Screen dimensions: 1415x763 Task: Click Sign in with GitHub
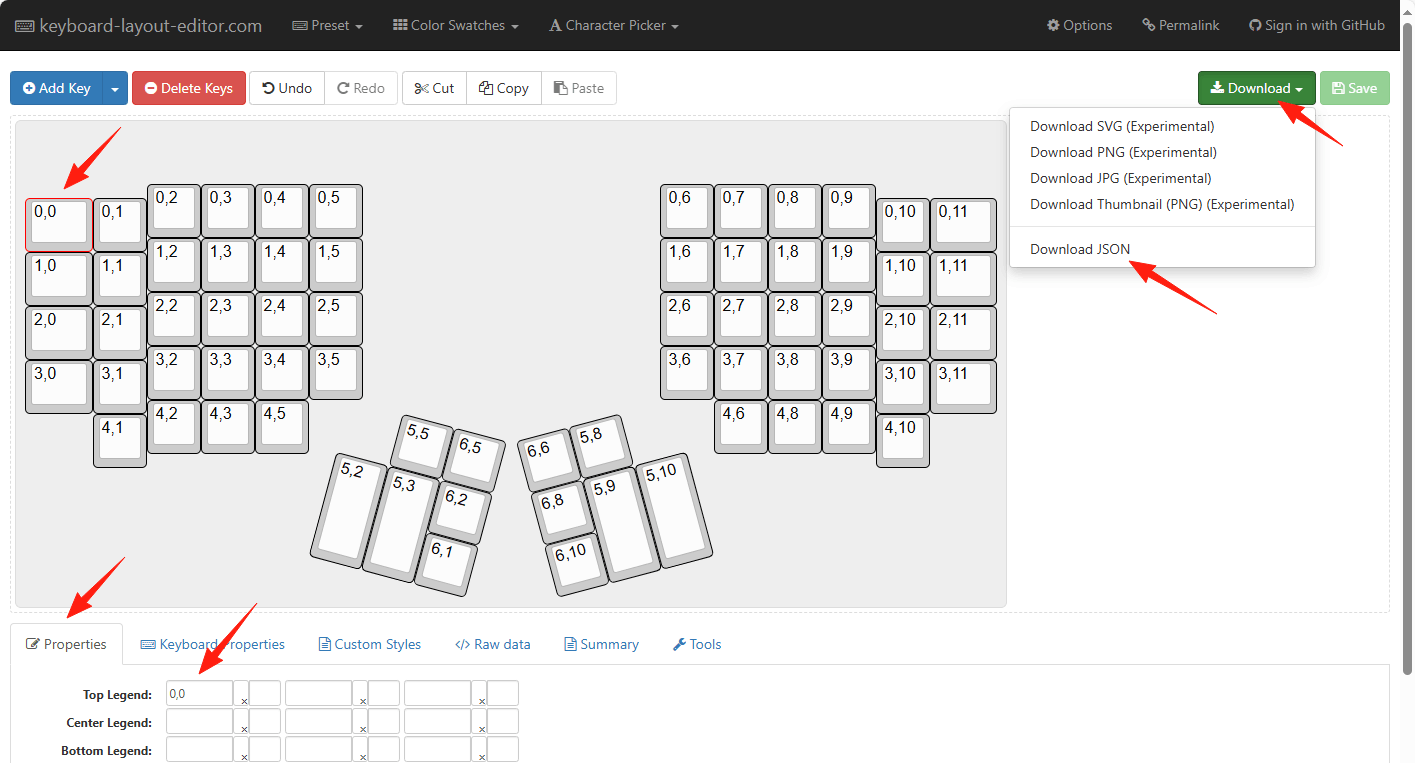tap(1316, 25)
